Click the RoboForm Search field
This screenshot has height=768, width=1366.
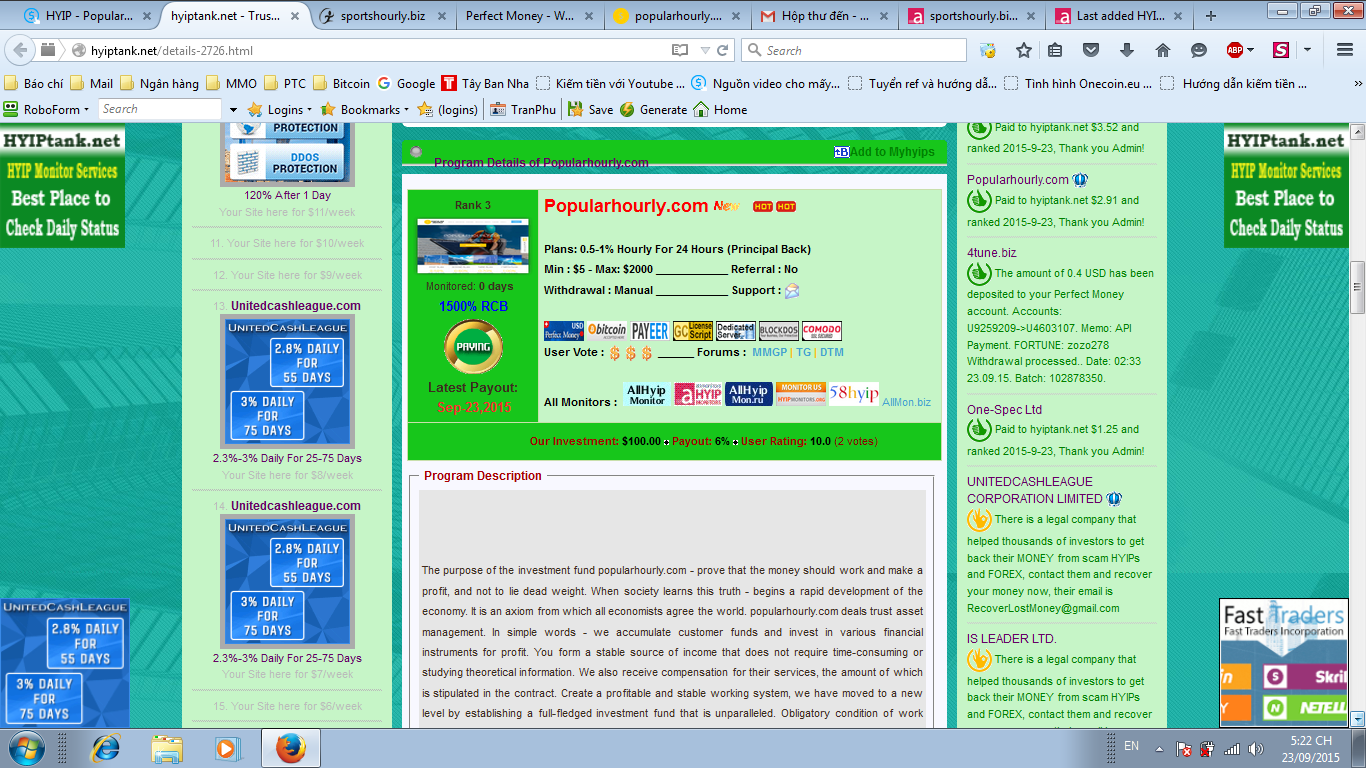point(160,109)
